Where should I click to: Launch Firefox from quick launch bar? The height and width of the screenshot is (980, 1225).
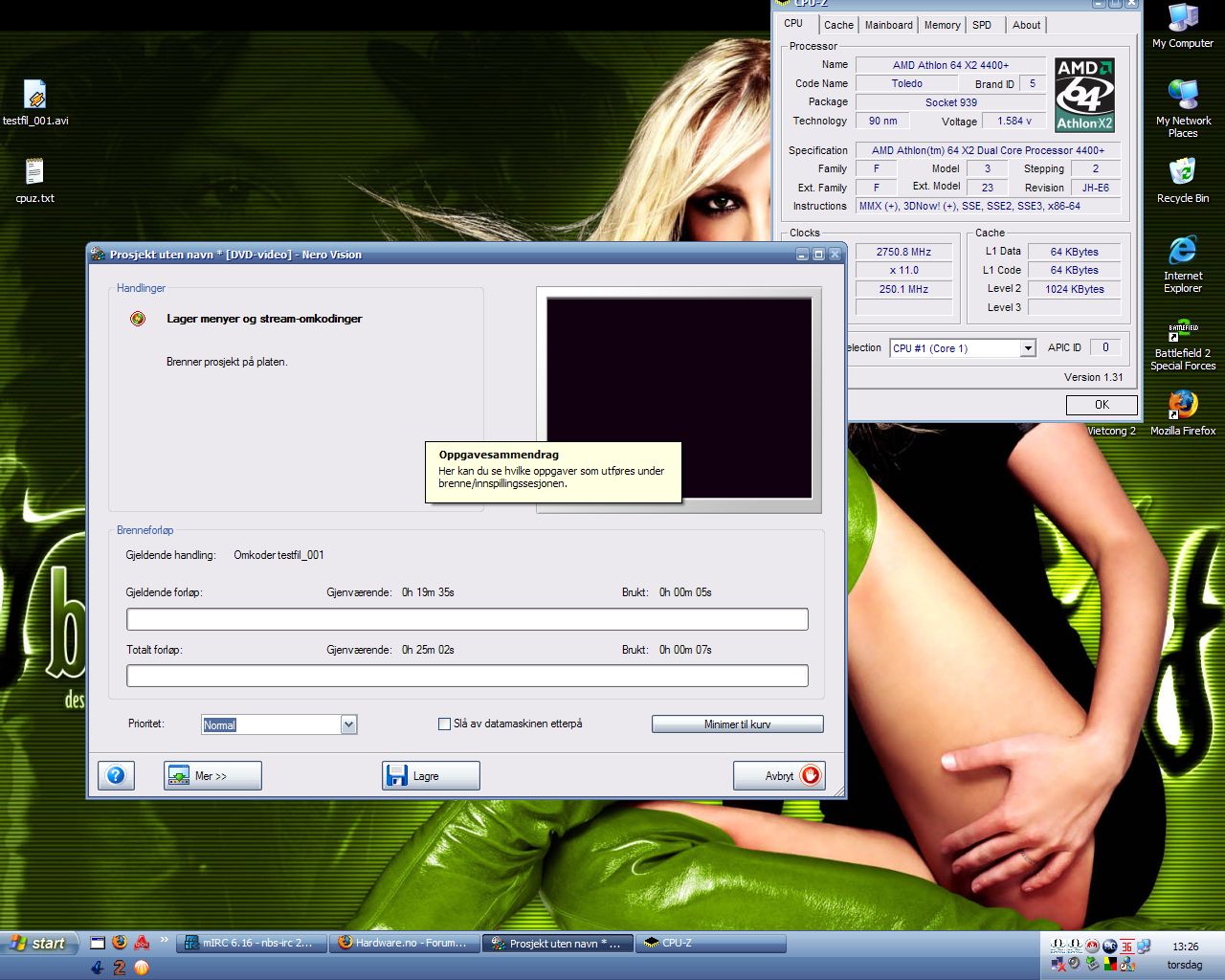click(120, 943)
